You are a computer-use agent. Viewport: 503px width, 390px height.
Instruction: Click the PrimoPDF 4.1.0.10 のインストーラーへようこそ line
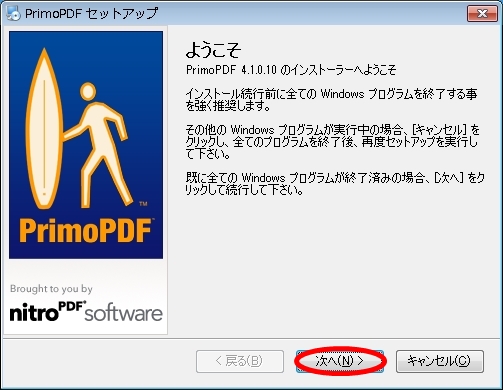tap(291, 70)
